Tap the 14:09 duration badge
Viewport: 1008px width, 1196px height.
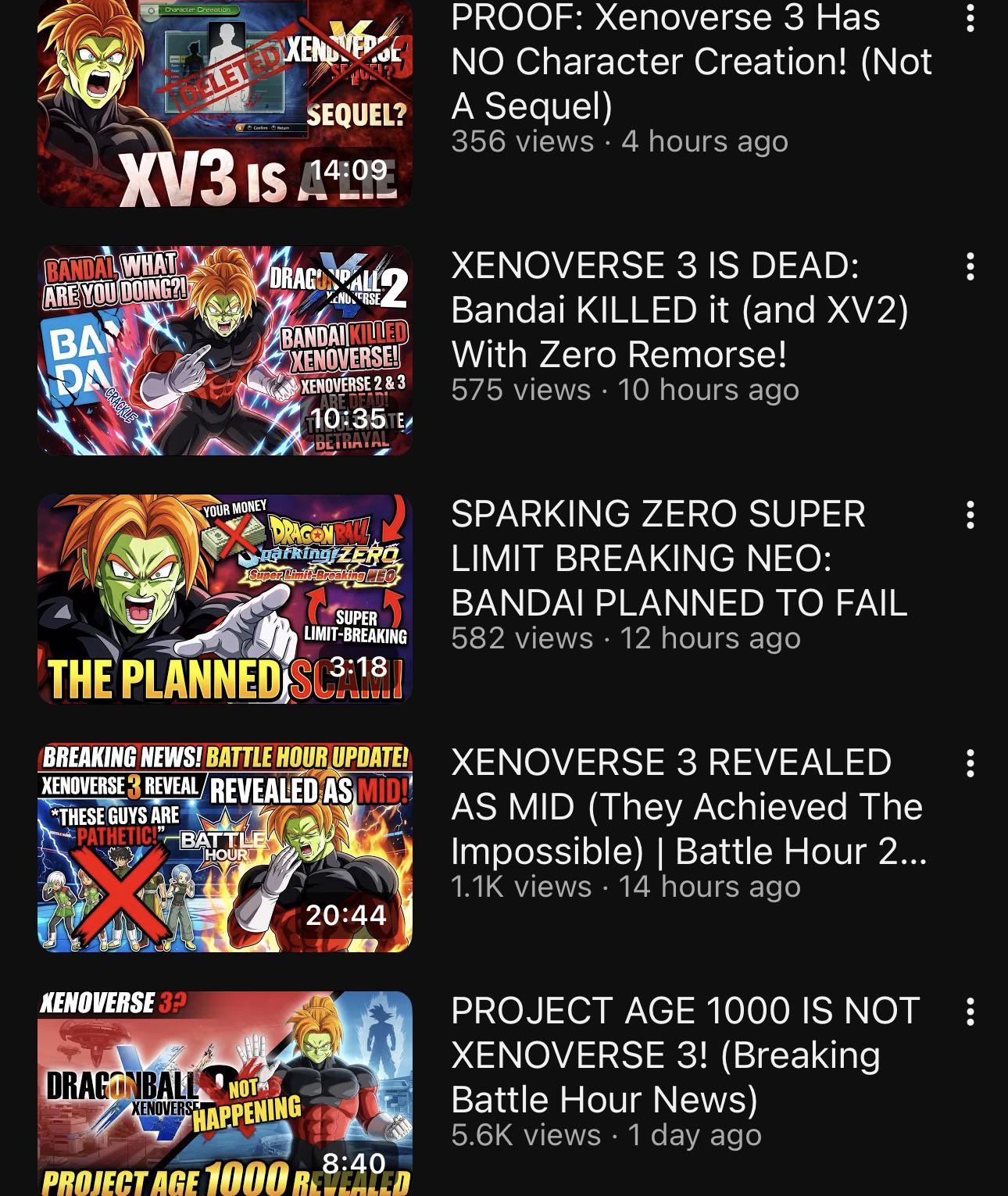coord(349,170)
